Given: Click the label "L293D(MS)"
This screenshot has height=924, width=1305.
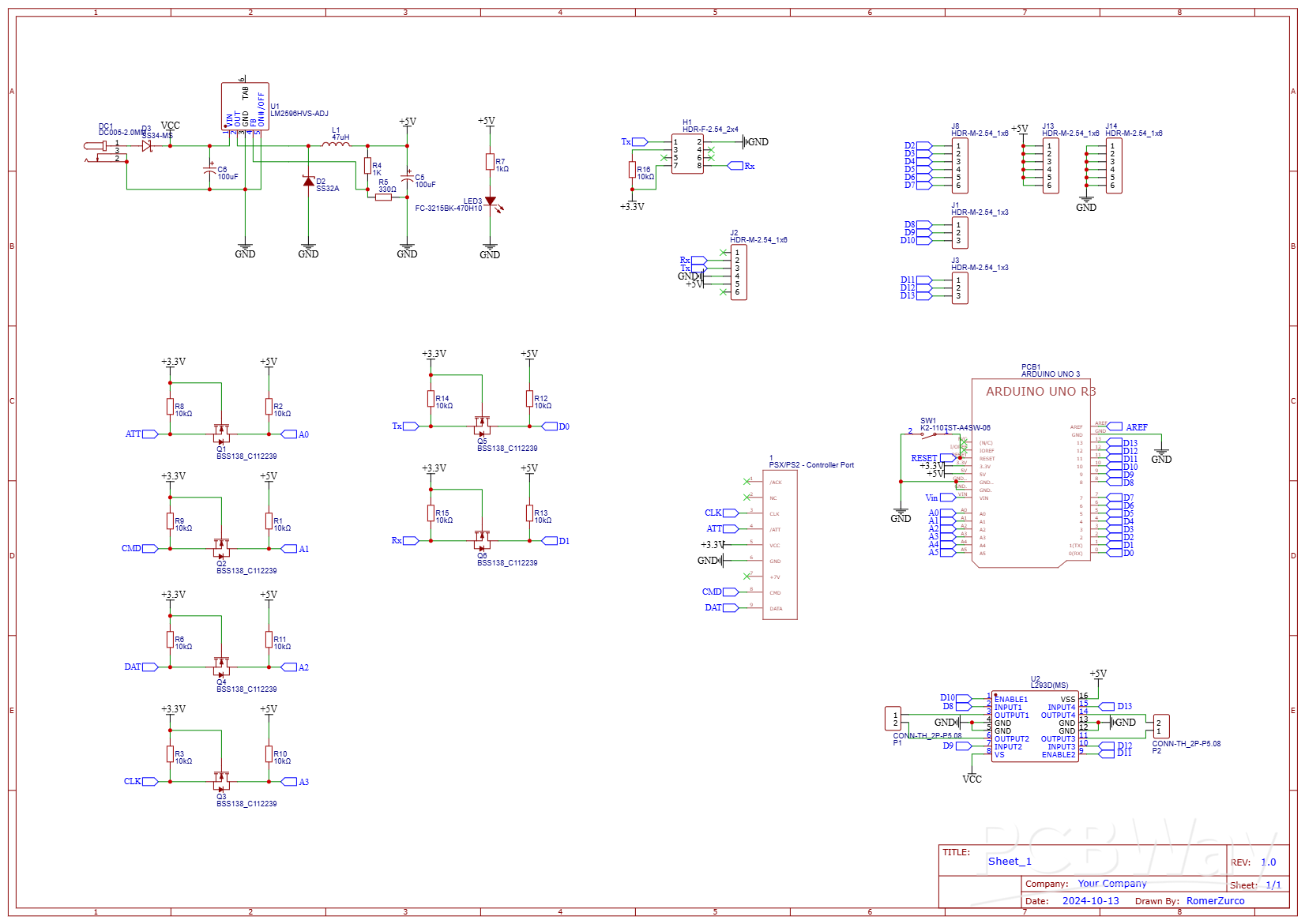Looking at the screenshot, I should point(1049,685).
